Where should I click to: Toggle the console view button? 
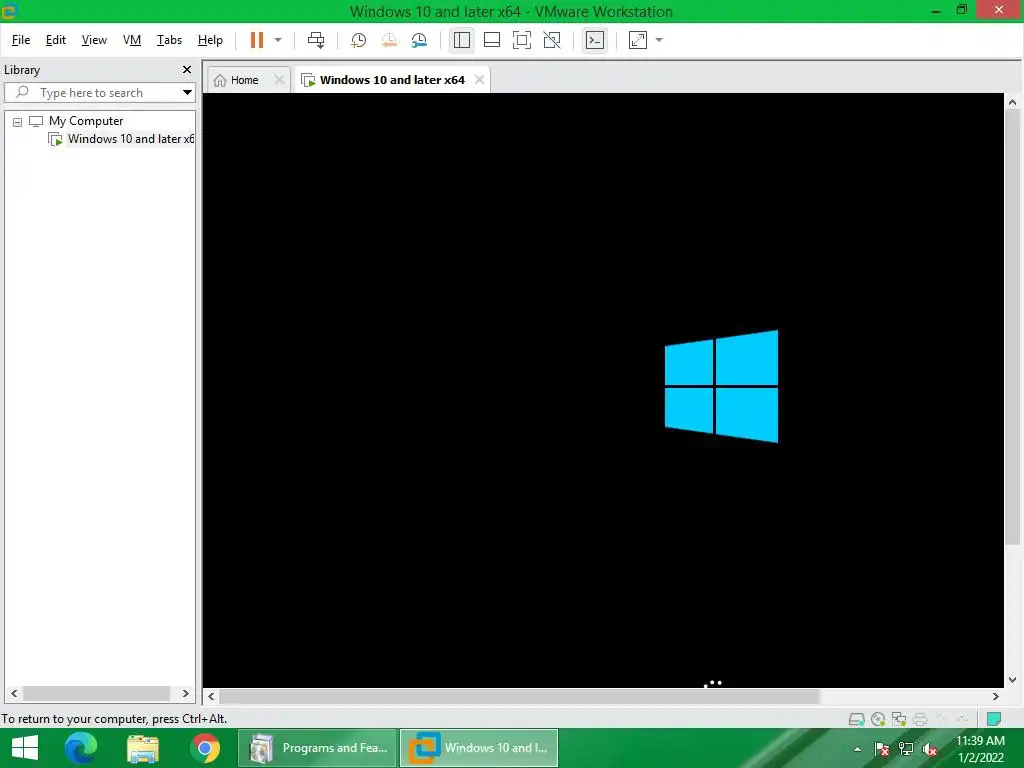click(595, 40)
